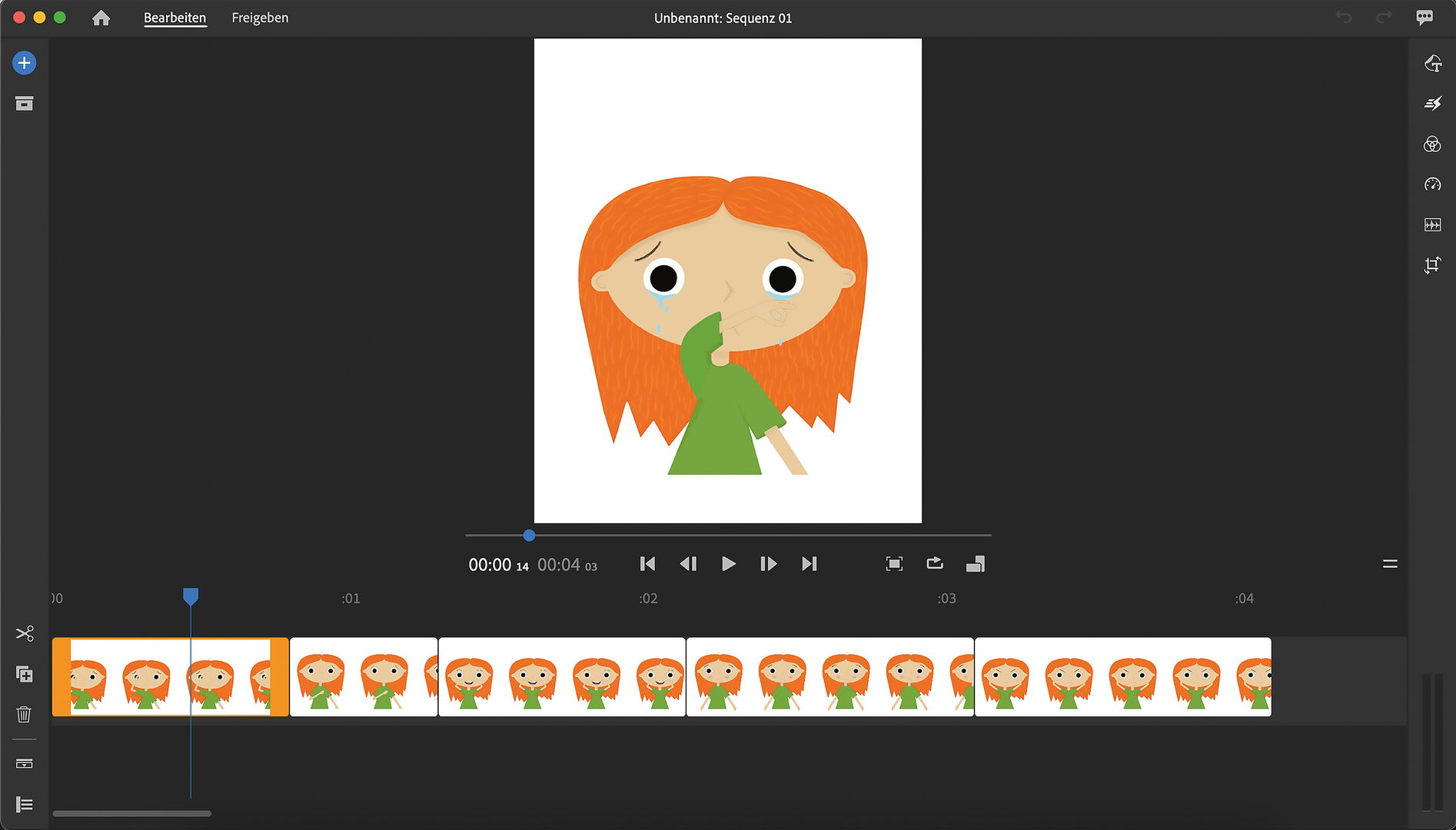1456x830 pixels.
Task: Open the Transform crop panel
Action: [1432, 266]
